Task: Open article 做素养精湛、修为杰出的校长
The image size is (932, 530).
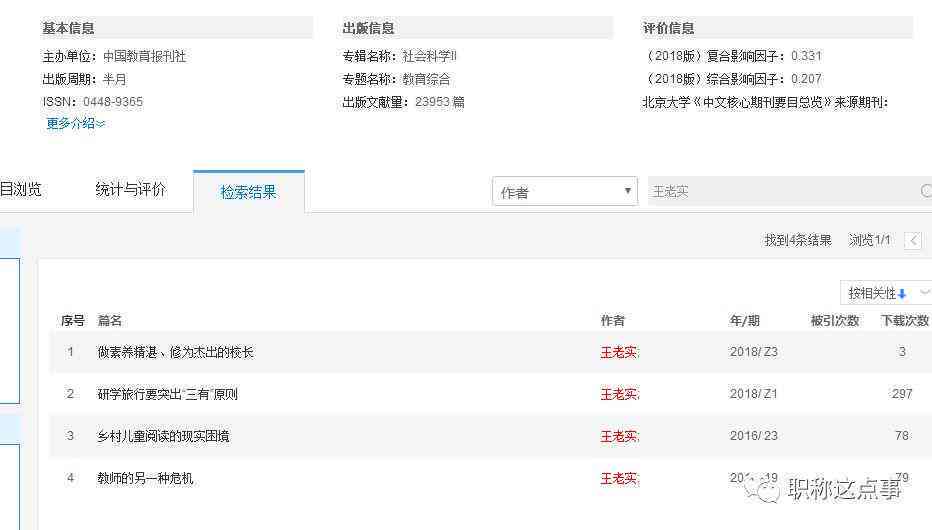Action: click(175, 352)
